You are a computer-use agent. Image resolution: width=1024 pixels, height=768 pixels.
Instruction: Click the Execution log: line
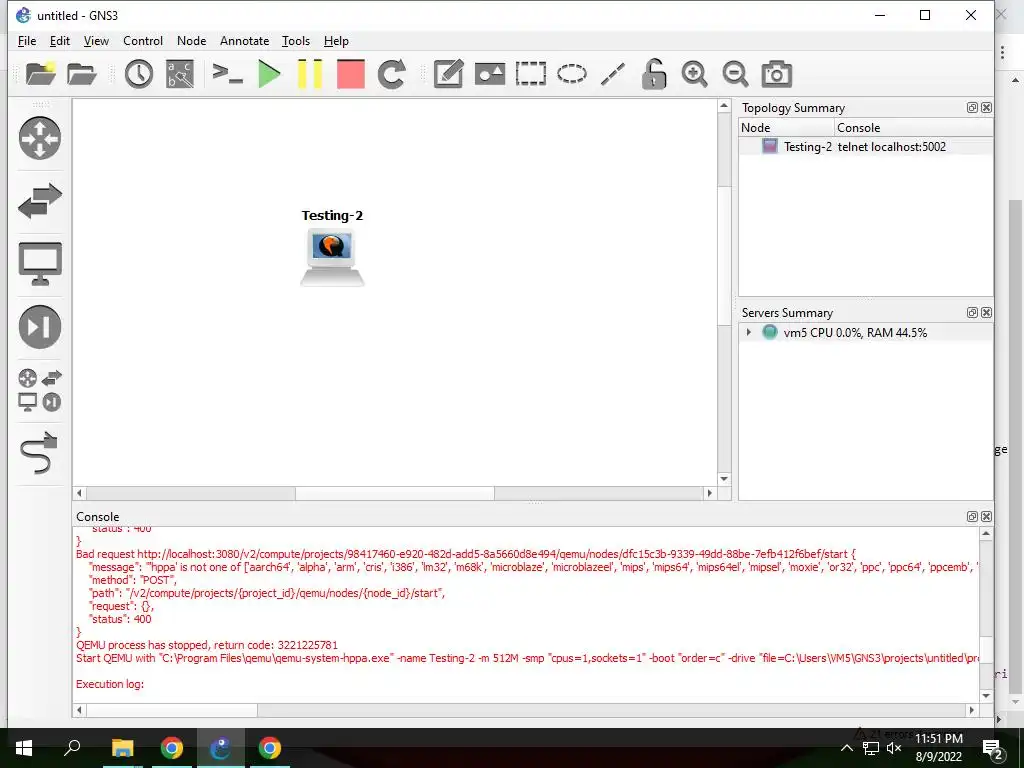(x=110, y=684)
